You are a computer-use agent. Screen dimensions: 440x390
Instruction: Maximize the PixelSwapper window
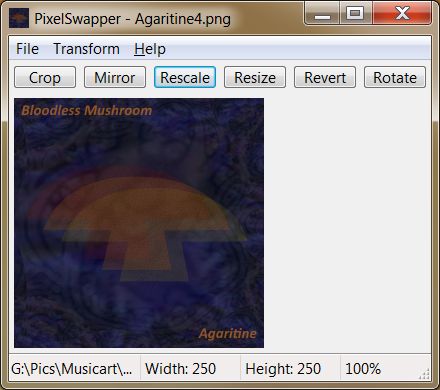tap(355, 13)
